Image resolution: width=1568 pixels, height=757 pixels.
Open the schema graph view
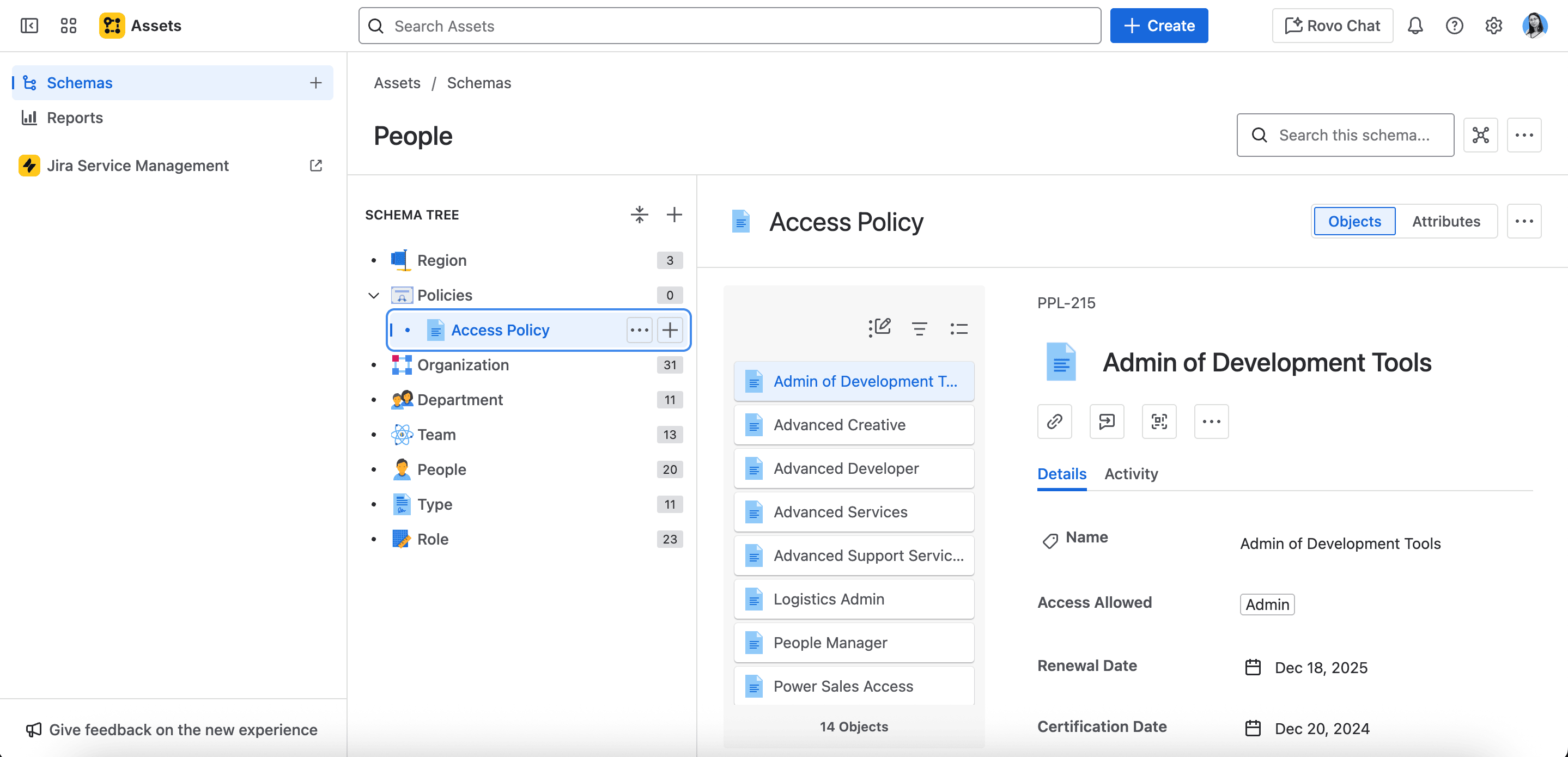pos(1480,135)
